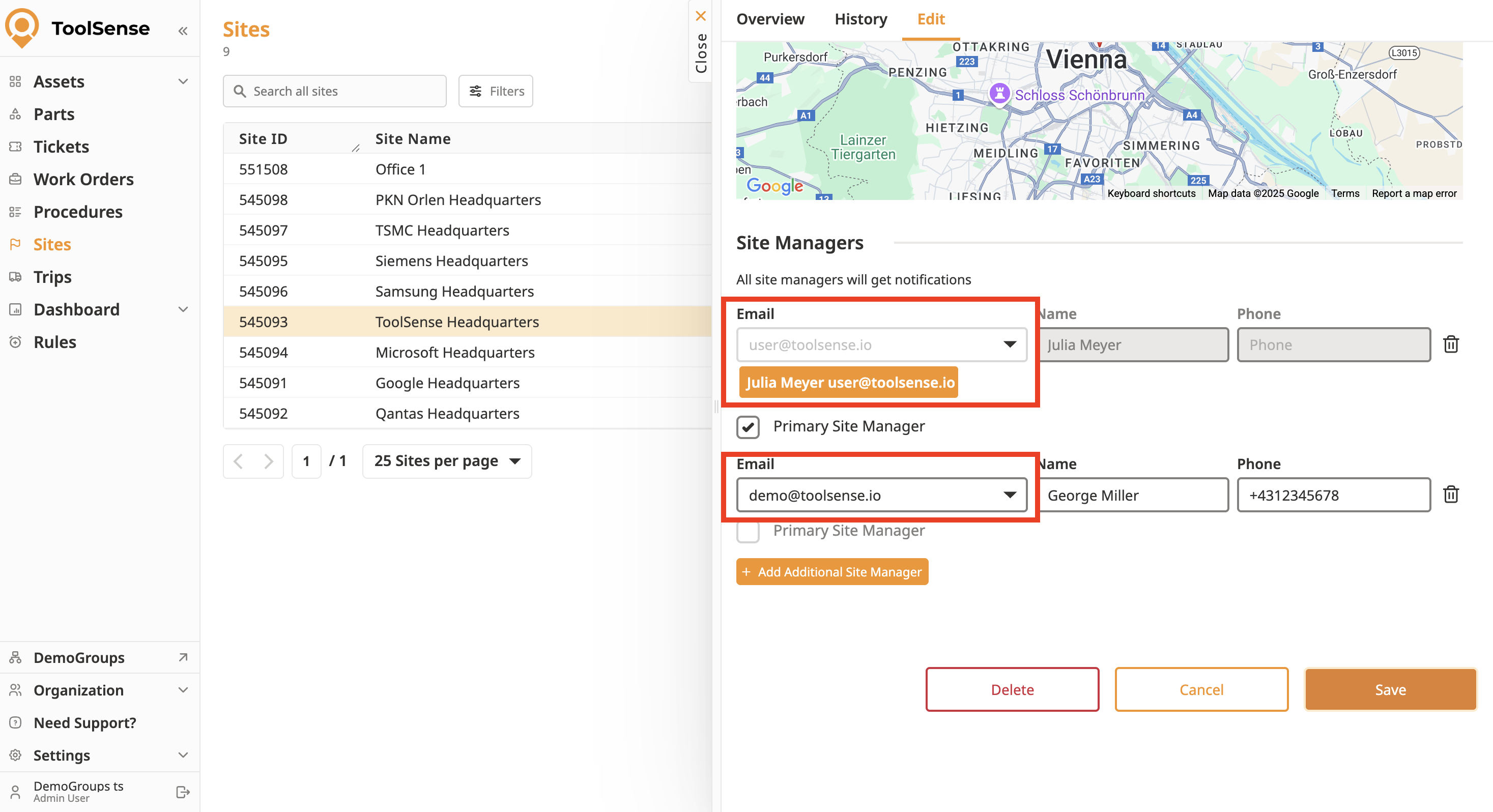Click the Search all sites field
The image size is (1493, 812).
[x=334, y=91]
